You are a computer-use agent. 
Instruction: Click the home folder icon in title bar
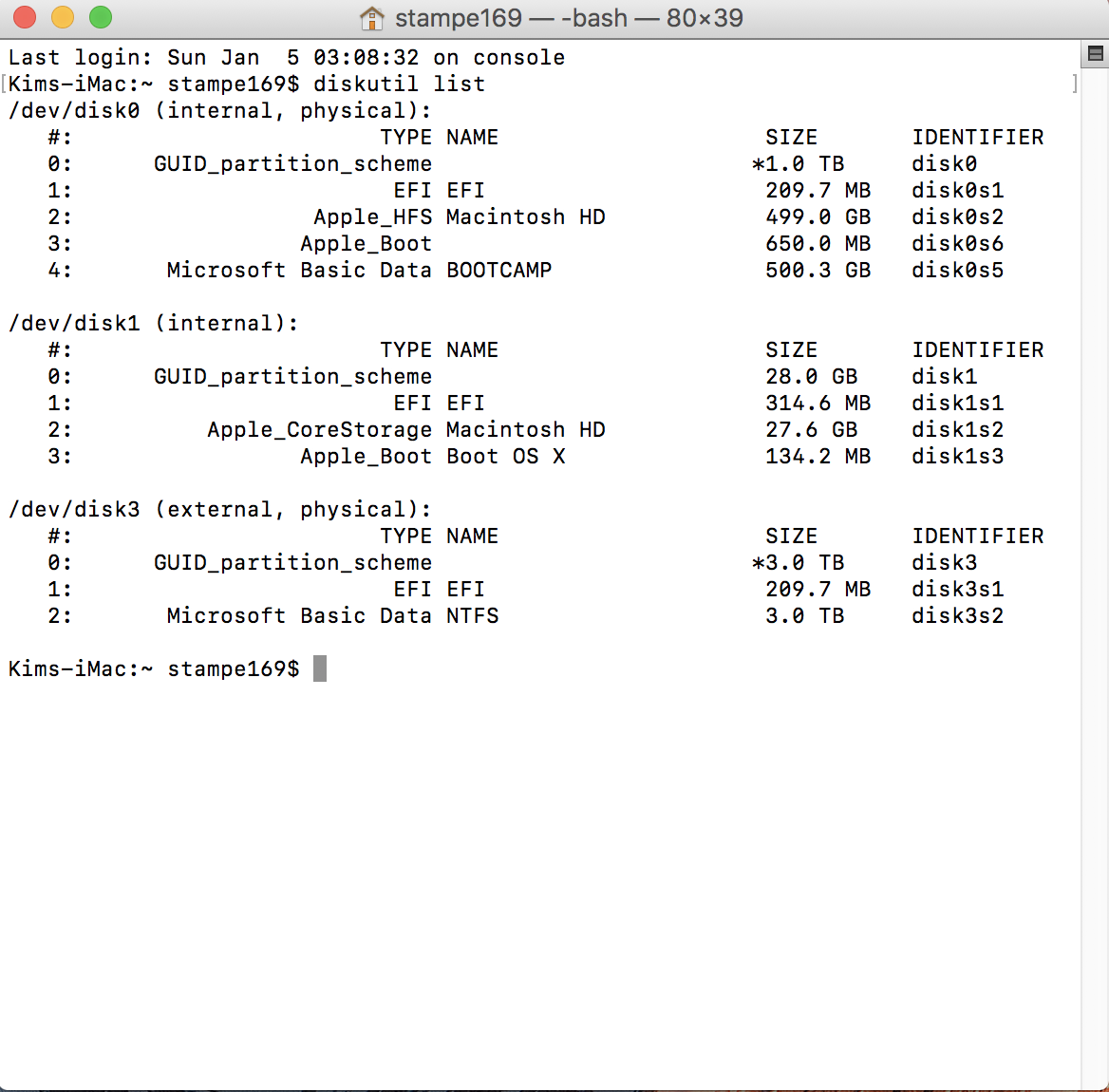[372, 18]
